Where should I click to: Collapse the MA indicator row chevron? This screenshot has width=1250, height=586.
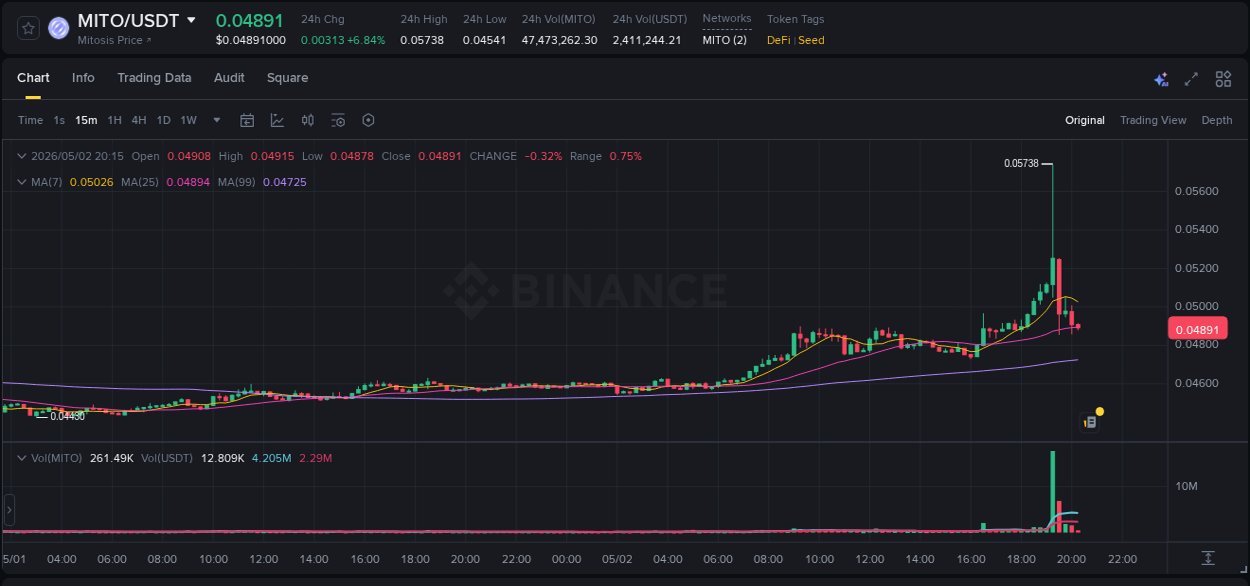coord(22,182)
